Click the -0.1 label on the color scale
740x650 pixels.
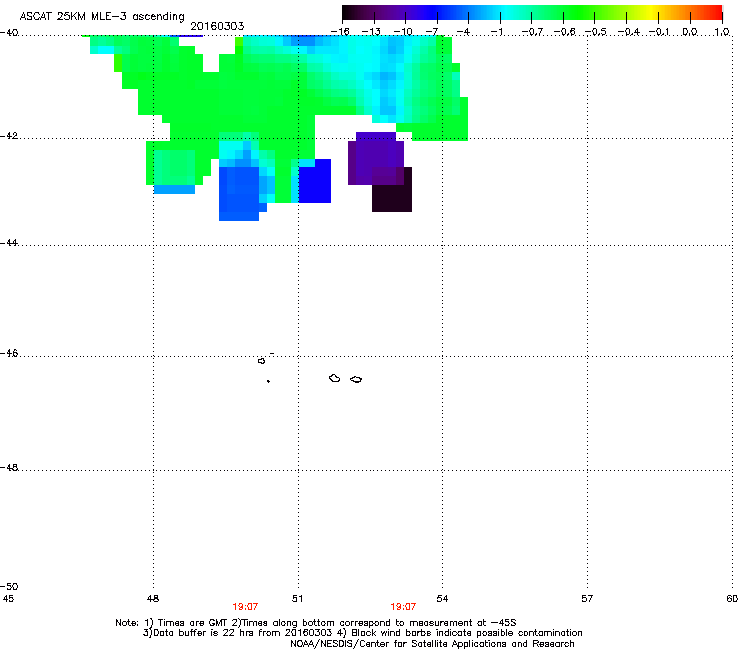[659, 32]
